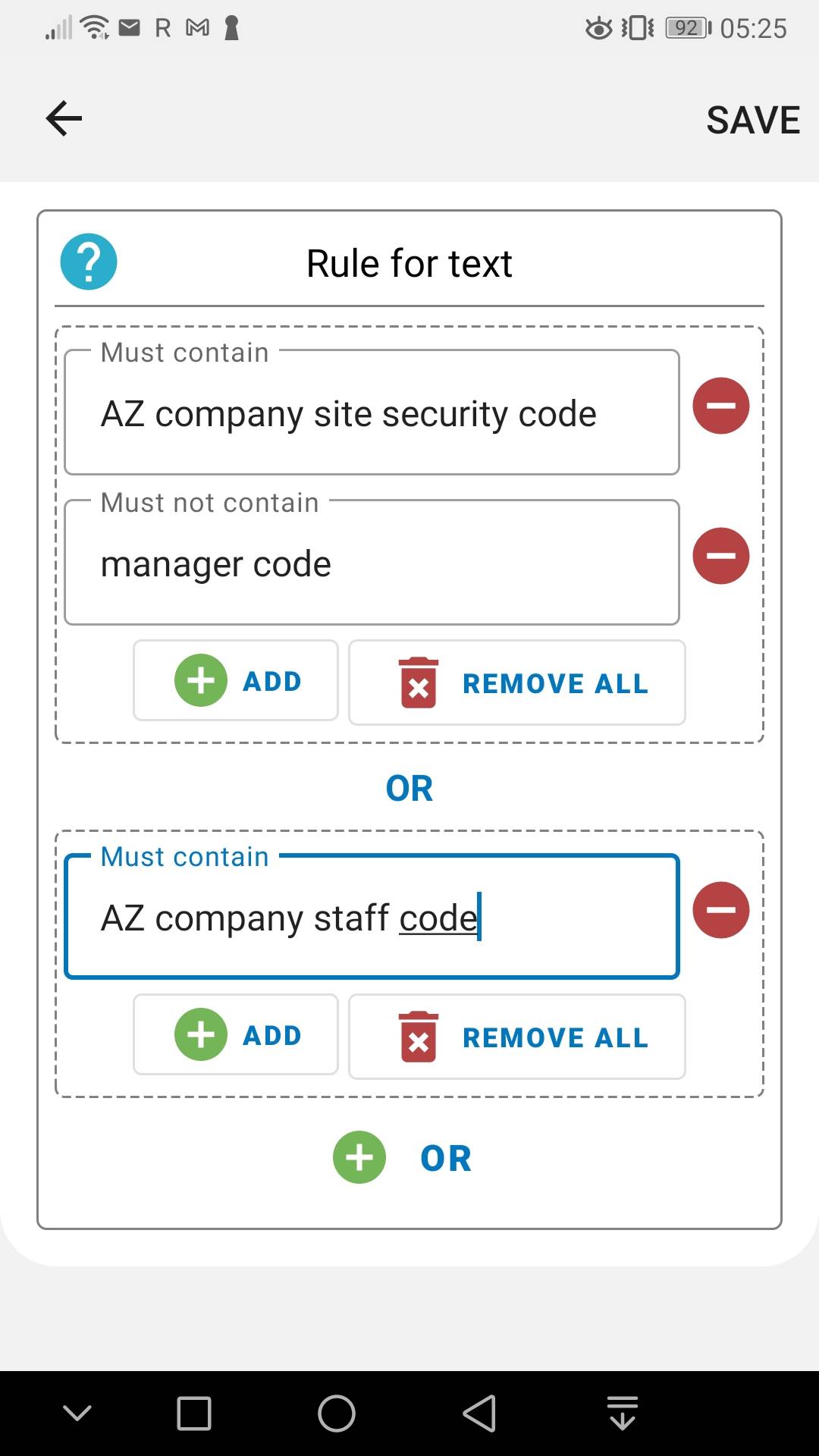The image size is (819, 1456).
Task: Edit the 'manager code' field
Action: [x=372, y=563]
